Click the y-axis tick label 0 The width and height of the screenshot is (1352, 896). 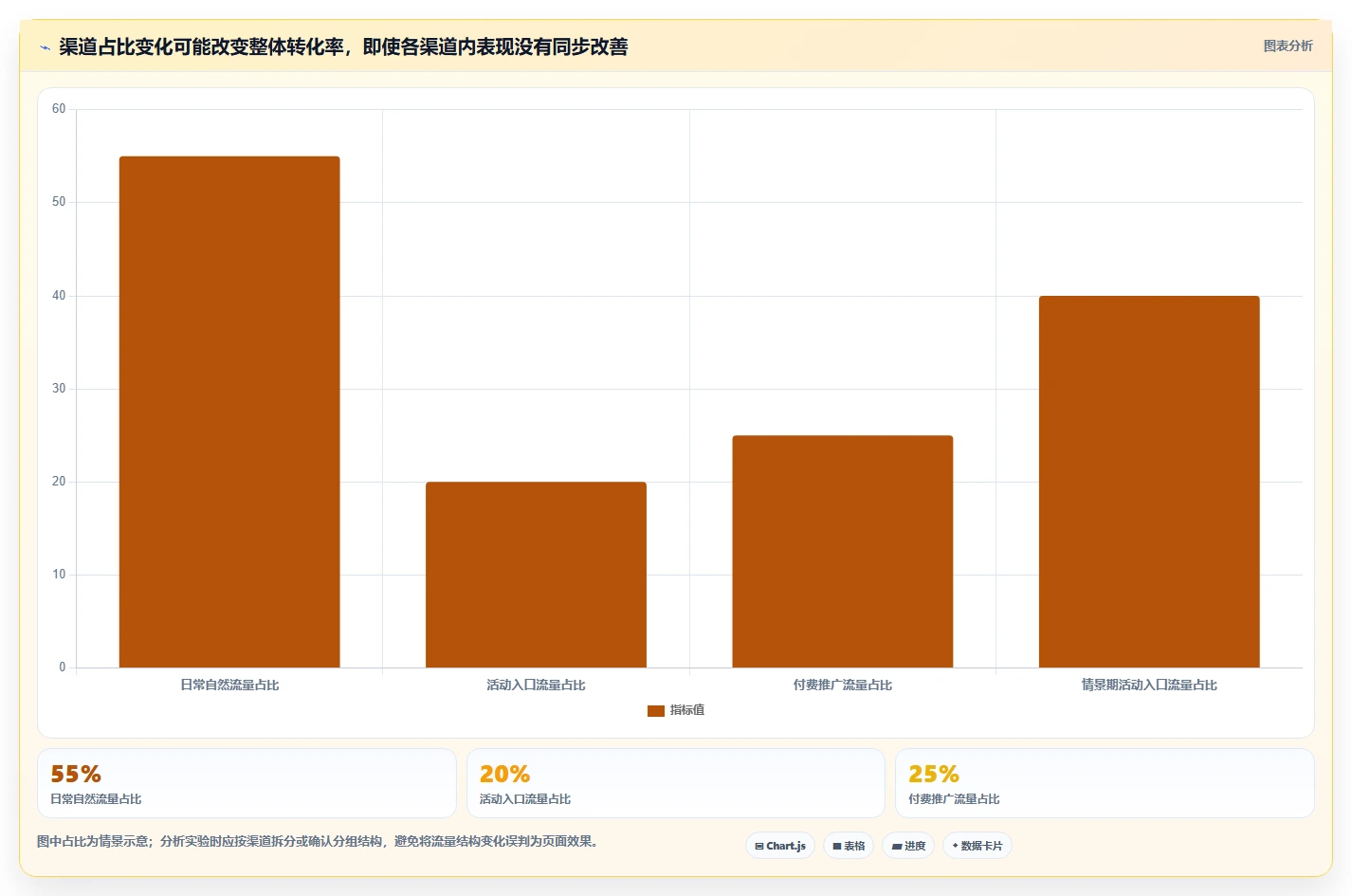click(63, 667)
